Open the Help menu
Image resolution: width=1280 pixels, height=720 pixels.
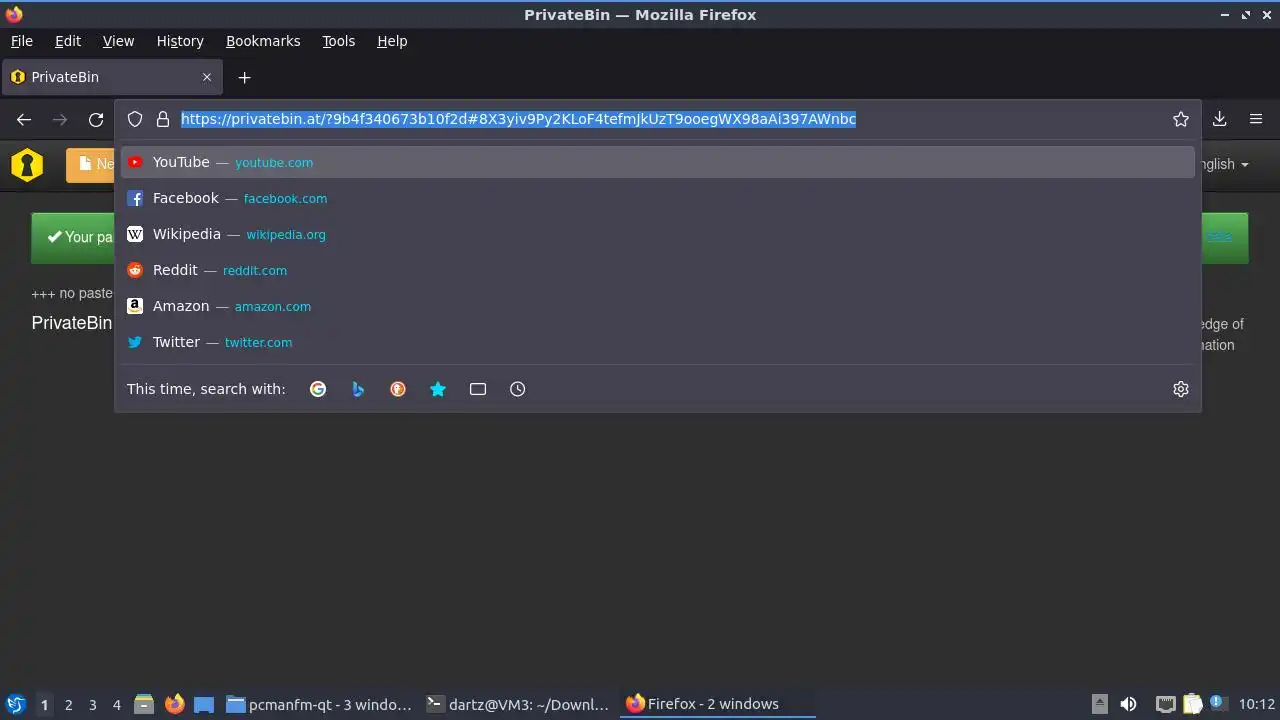pyautogui.click(x=392, y=41)
